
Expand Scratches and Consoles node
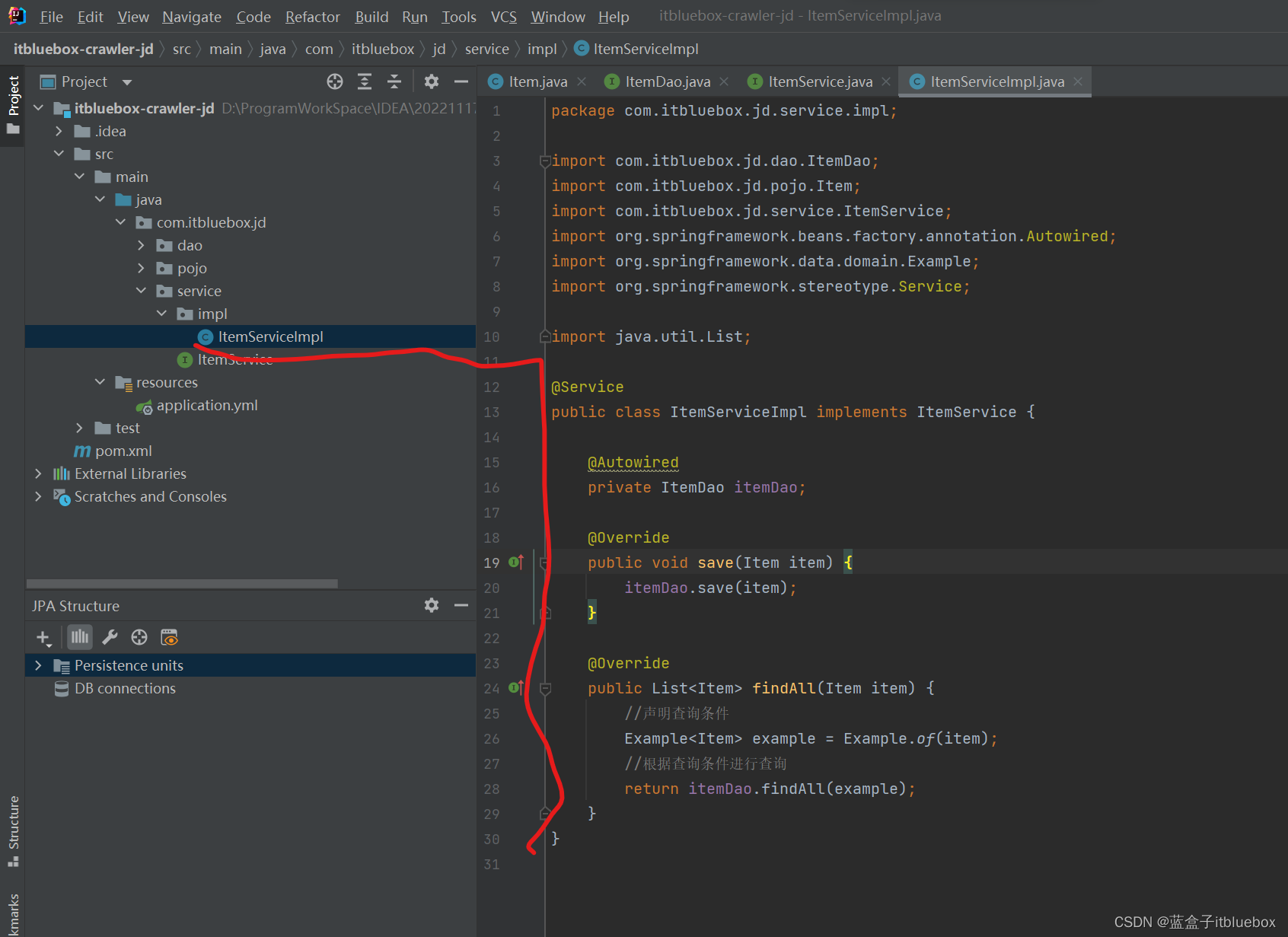[38, 496]
